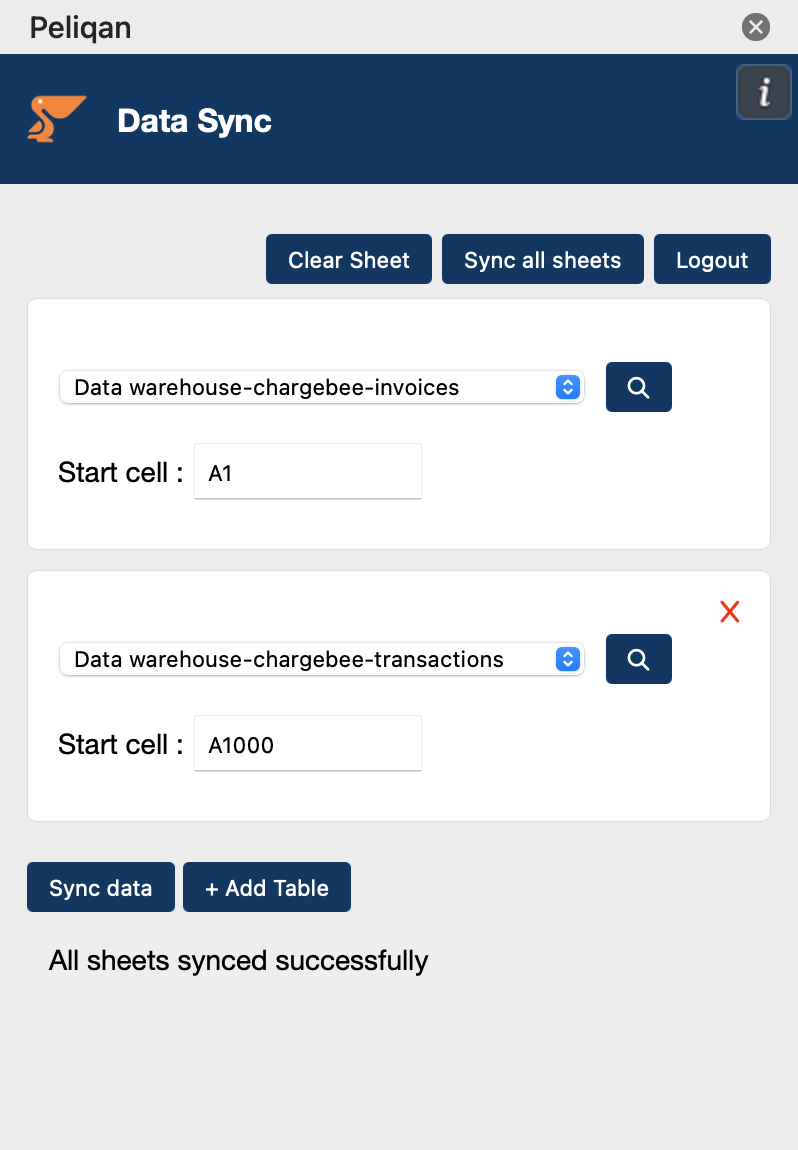Click the Peliqan title text
Screen dimensions: 798x1150
[81, 29]
